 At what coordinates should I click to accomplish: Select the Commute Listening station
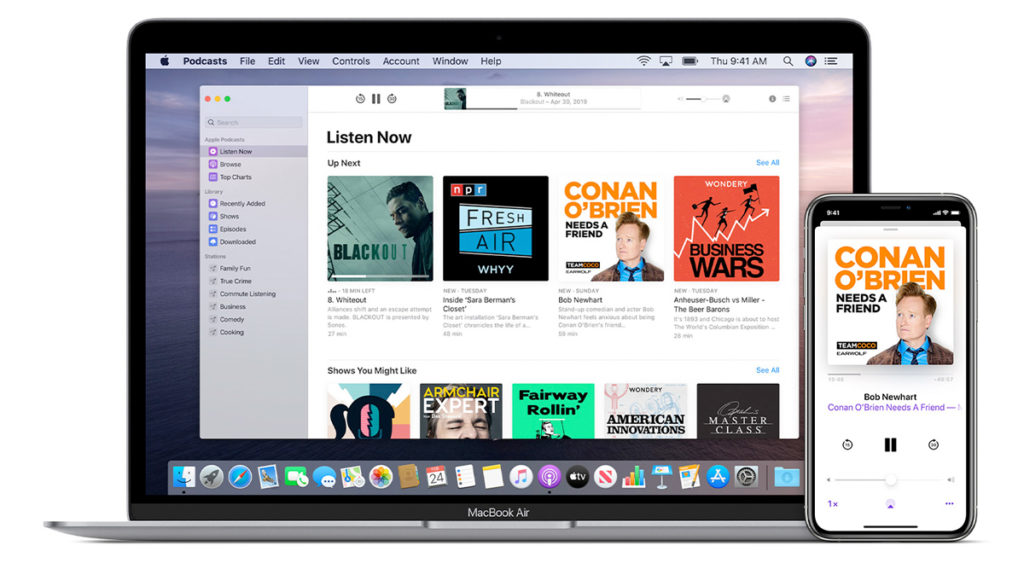click(x=242, y=294)
